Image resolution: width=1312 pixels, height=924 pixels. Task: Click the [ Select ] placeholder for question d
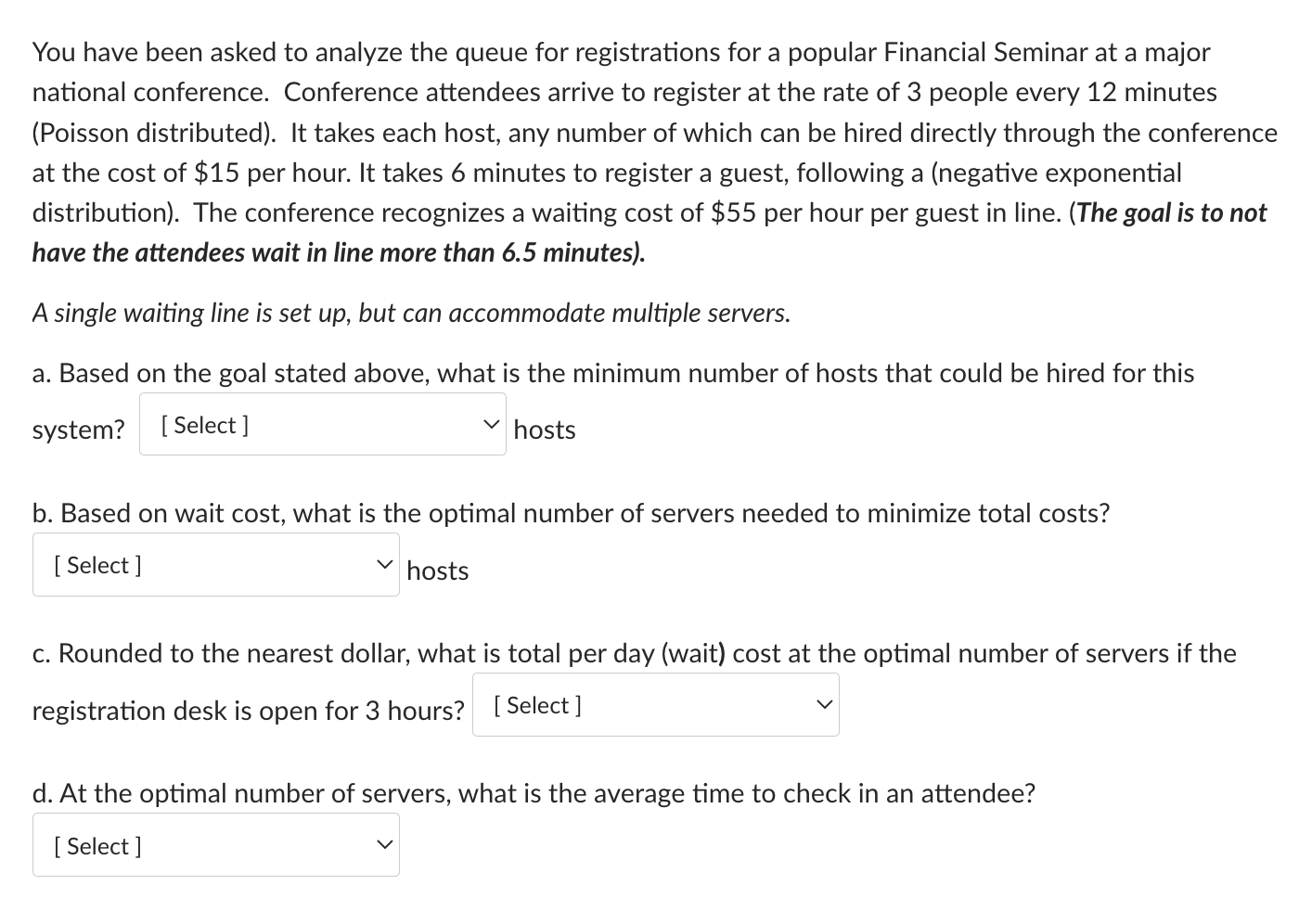pyautogui.click(x=96, y=845)
